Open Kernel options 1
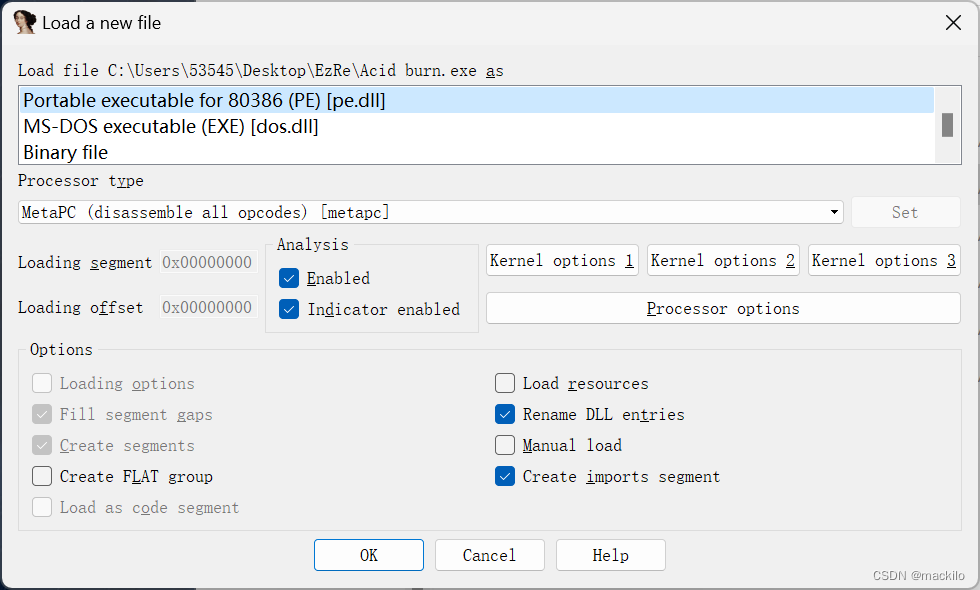 (x=562, y=260)
